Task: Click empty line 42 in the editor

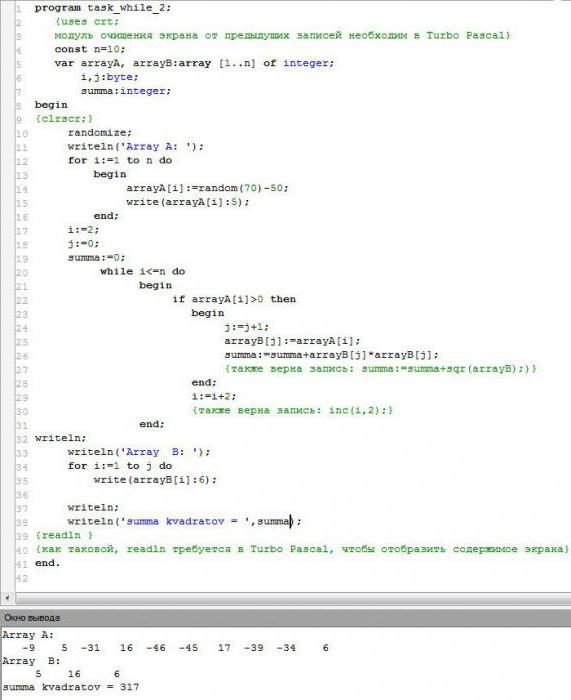Action: (293, 579)
